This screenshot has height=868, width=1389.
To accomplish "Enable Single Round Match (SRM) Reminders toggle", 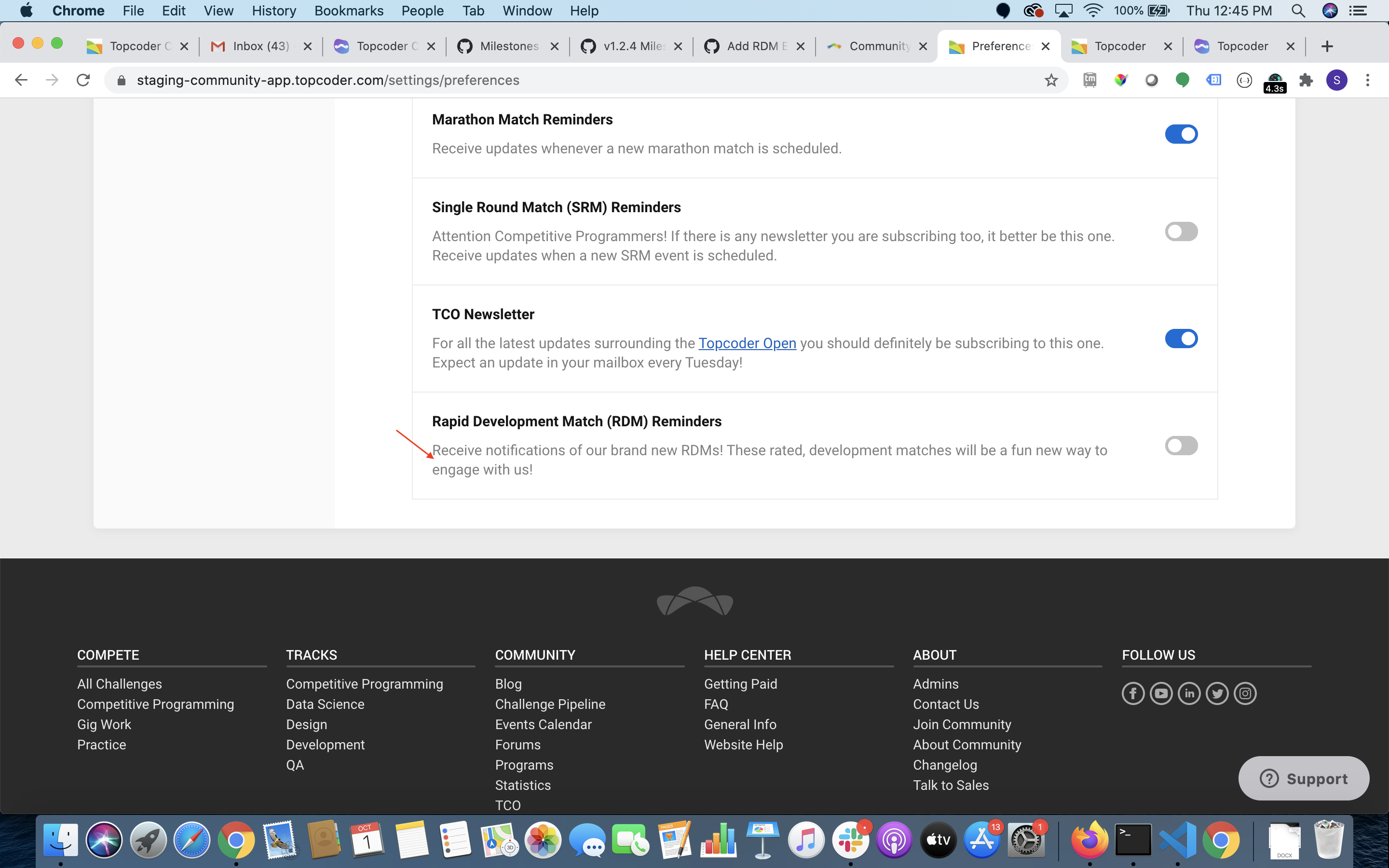I will 1181,232.
